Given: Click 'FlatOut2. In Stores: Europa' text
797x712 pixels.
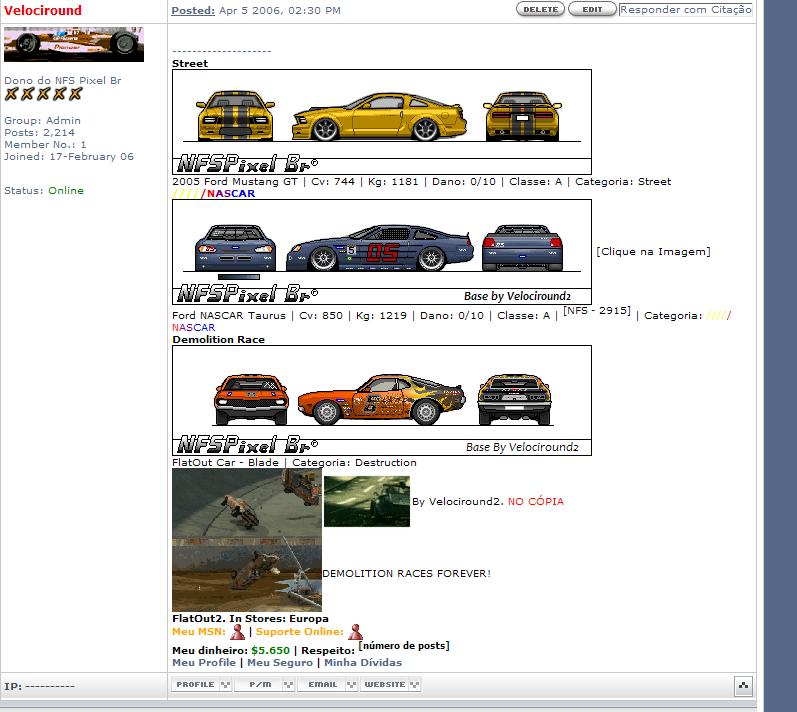Looking at the screenshot, I should 250,618.
